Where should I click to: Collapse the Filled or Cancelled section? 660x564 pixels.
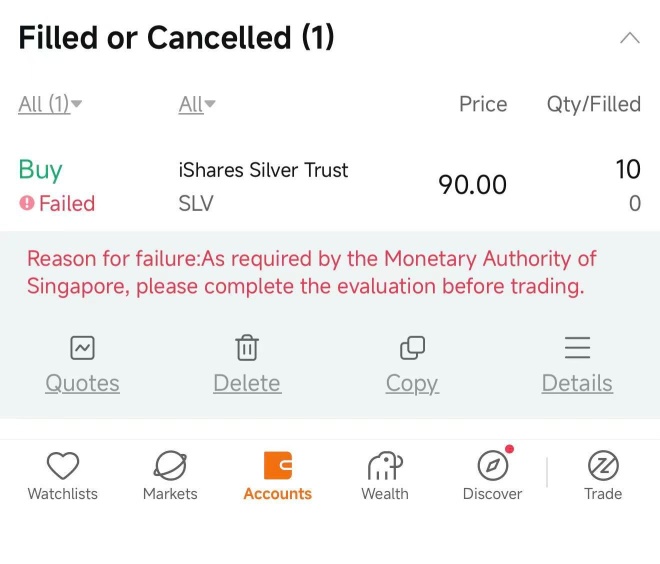[630, 38]
